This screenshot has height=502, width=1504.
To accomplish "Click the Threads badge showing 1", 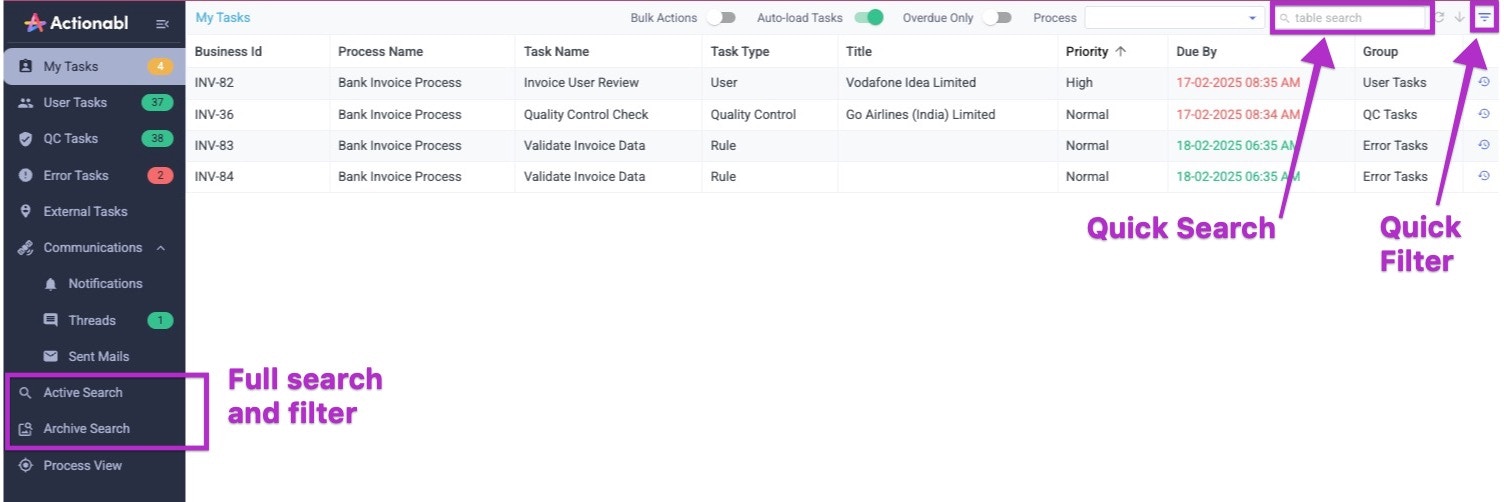I will (160, 320).
